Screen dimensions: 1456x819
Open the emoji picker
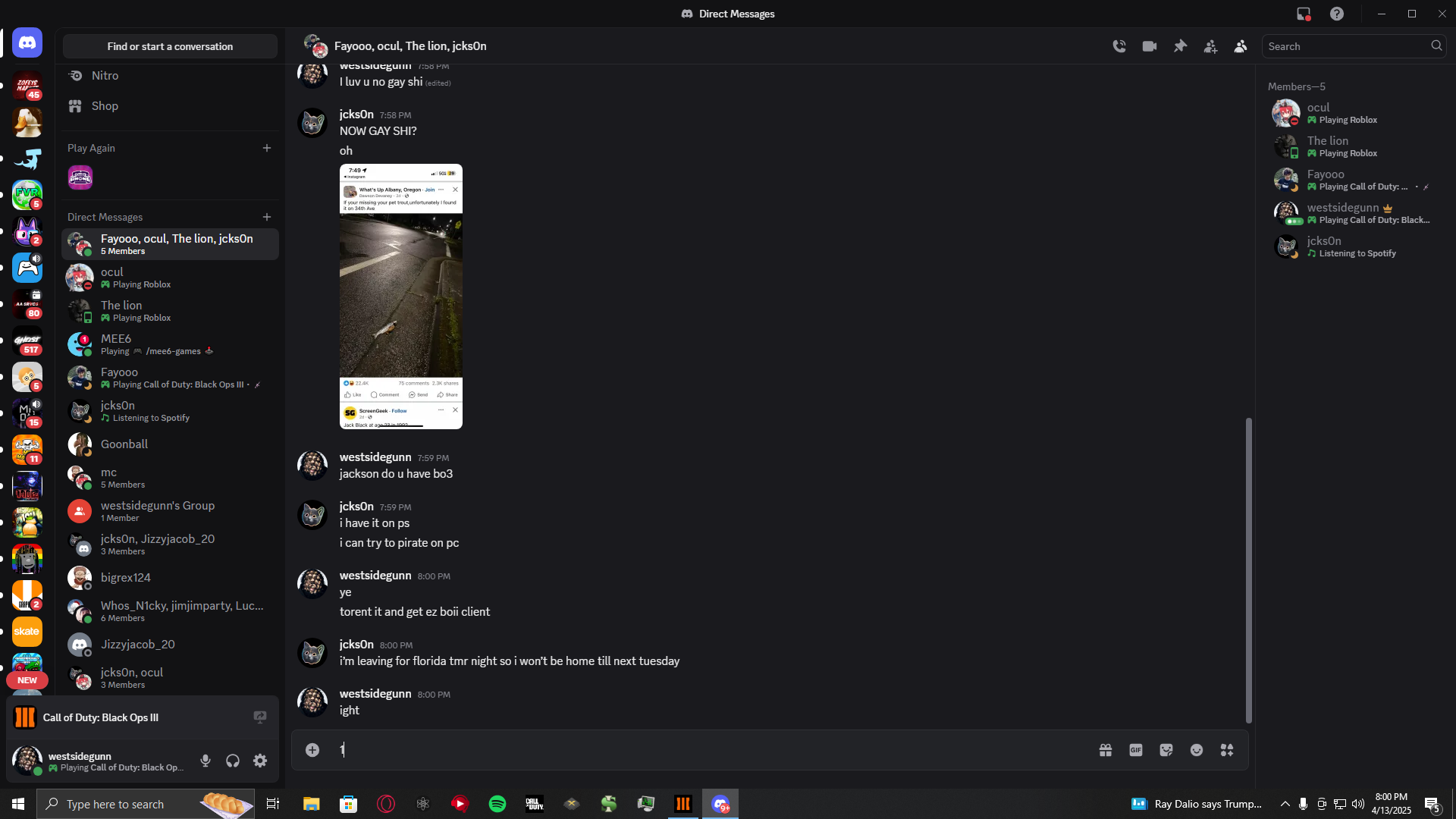[1197, 750]
